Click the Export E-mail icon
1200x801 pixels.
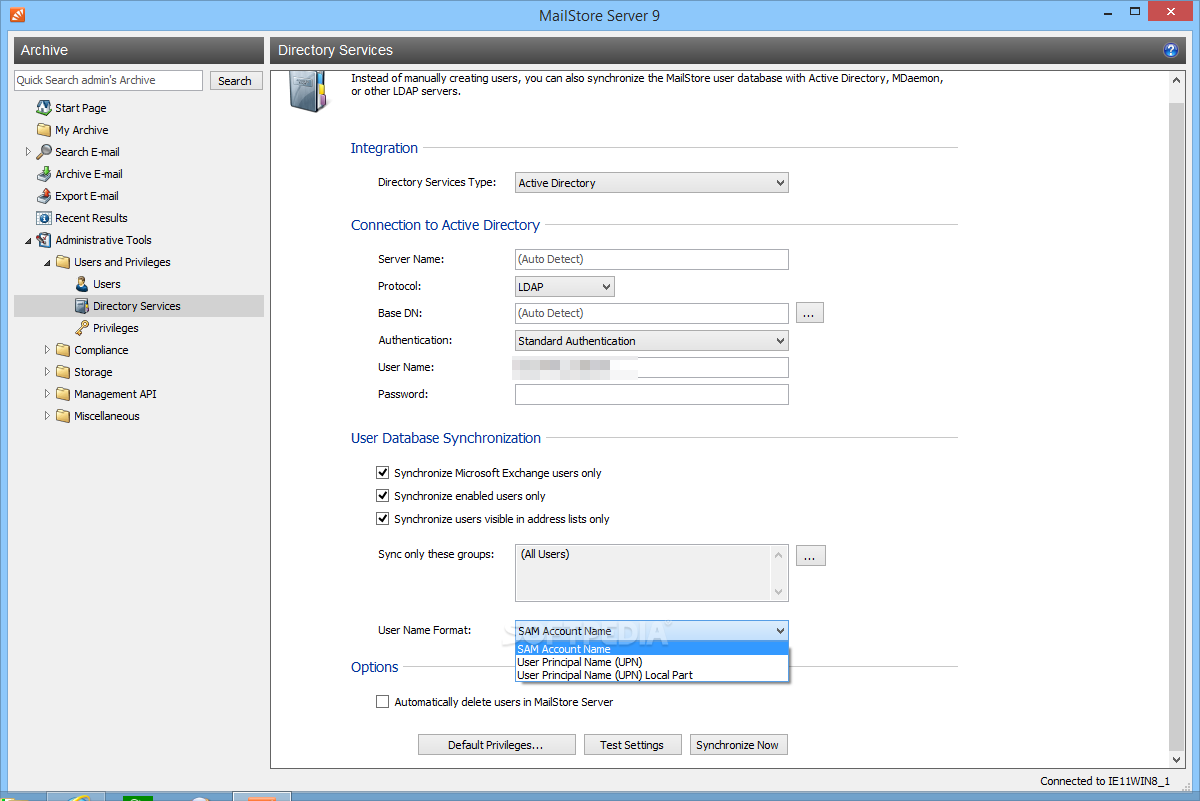tap(44, 196)
